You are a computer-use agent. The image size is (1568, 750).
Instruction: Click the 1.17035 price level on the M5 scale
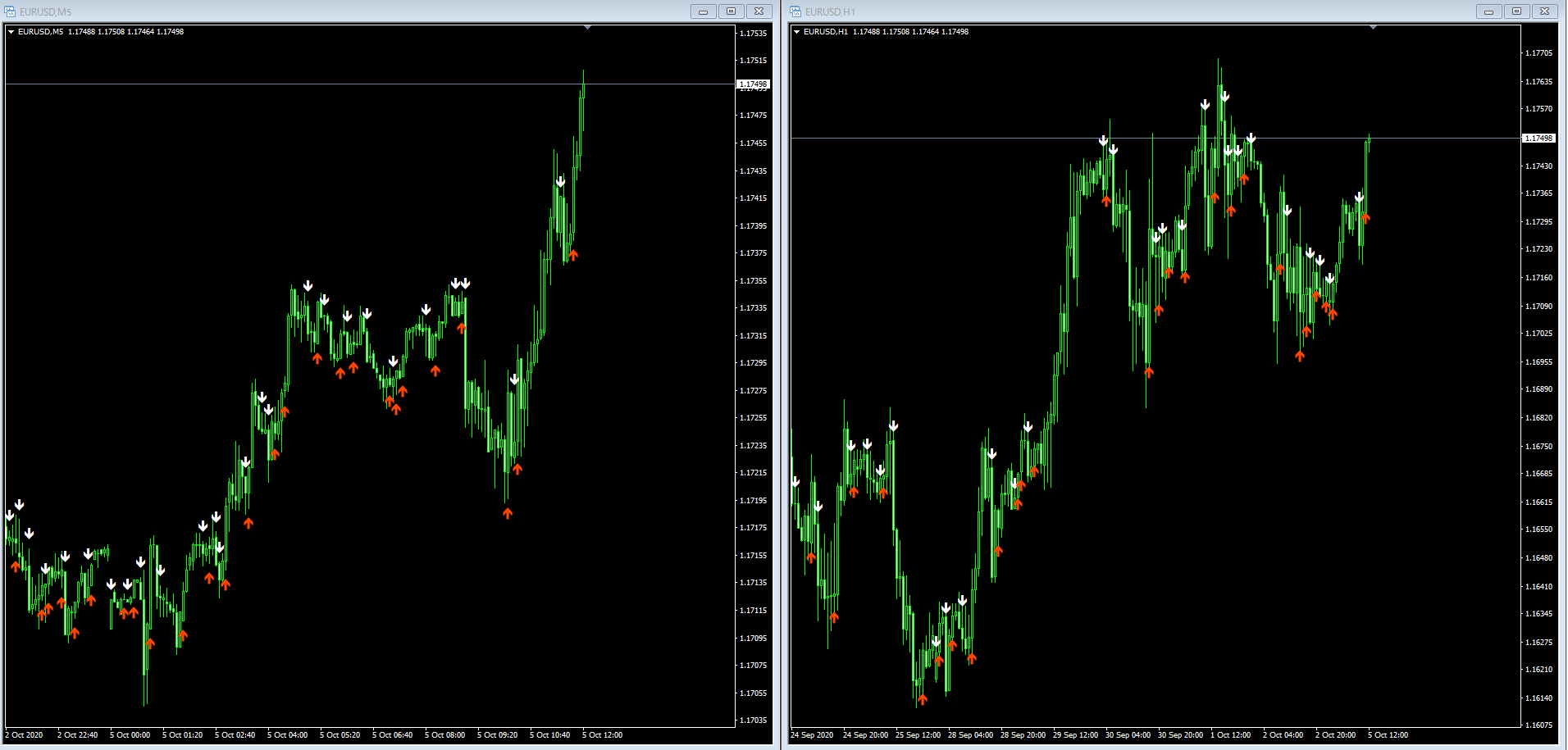[754, 720]
